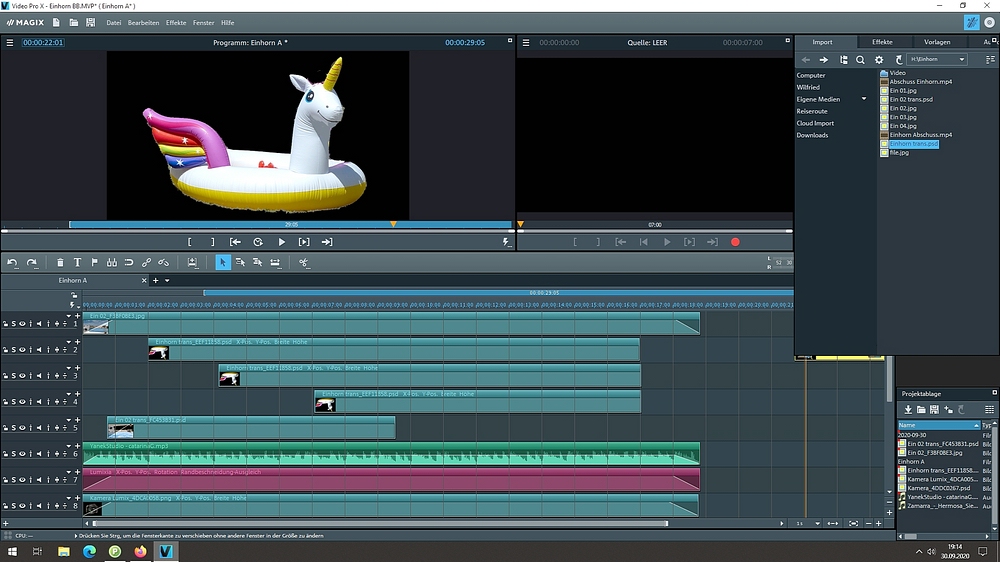
Task: Open the timeline zoom level dropdown
Action: point(818,524)
